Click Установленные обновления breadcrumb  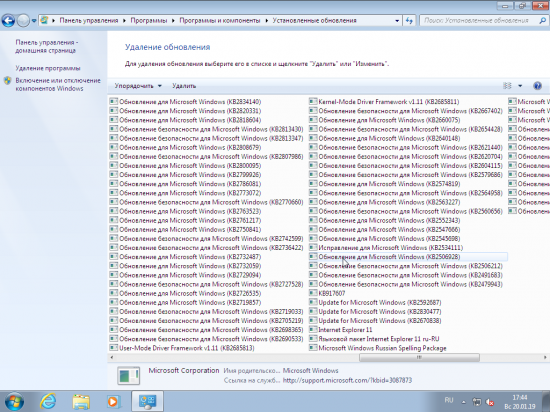314,20
